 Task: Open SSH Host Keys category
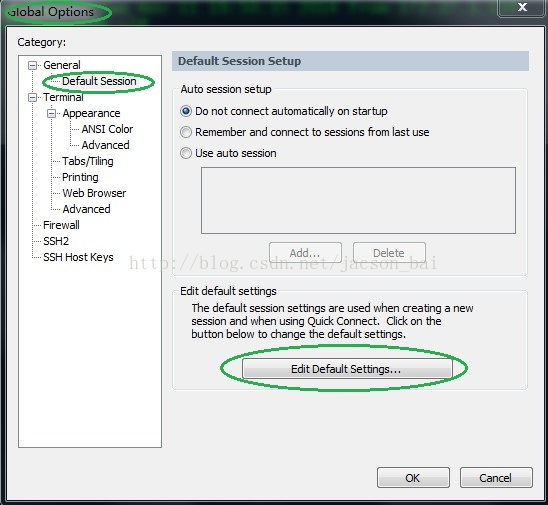pos(78,257)
